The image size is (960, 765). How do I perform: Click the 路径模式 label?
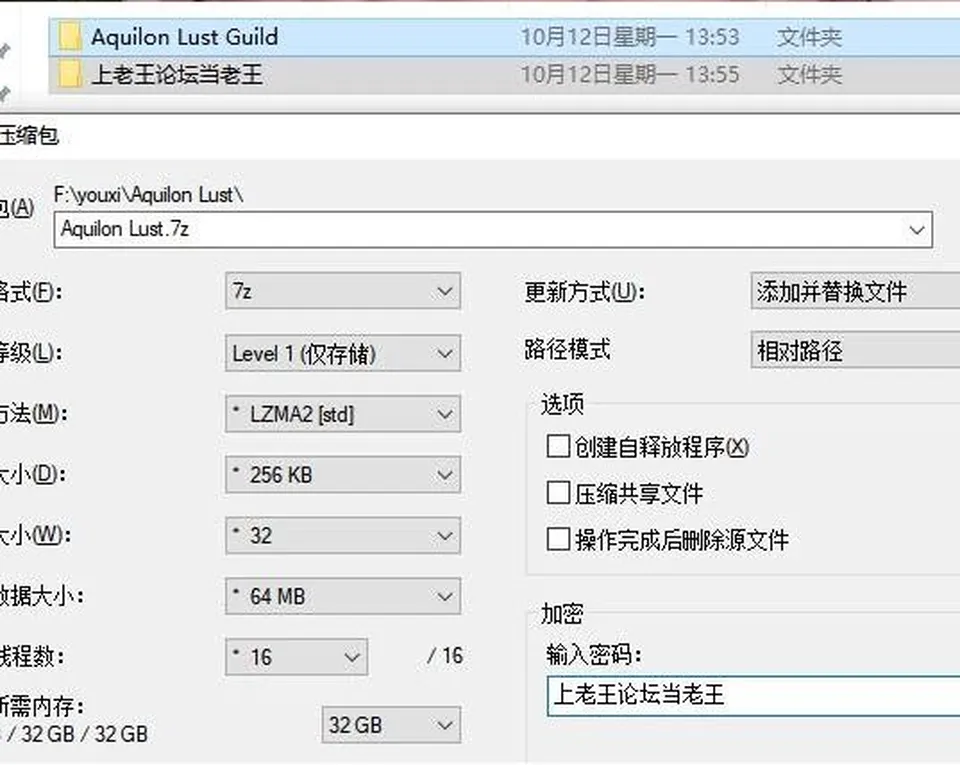pos(567,350)
